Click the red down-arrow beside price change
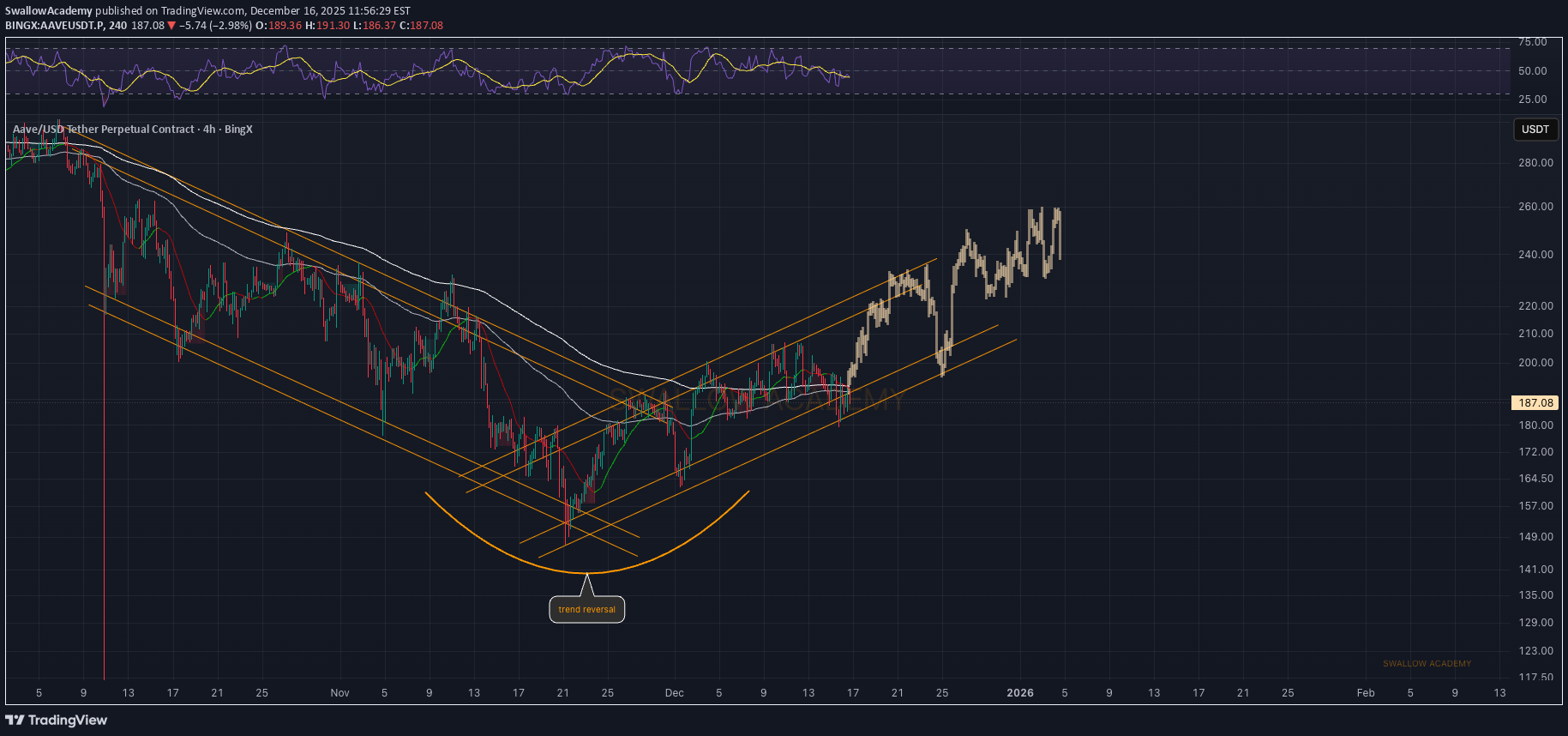The width and height of the screenshot is (1568, 736). coord(171,26)
